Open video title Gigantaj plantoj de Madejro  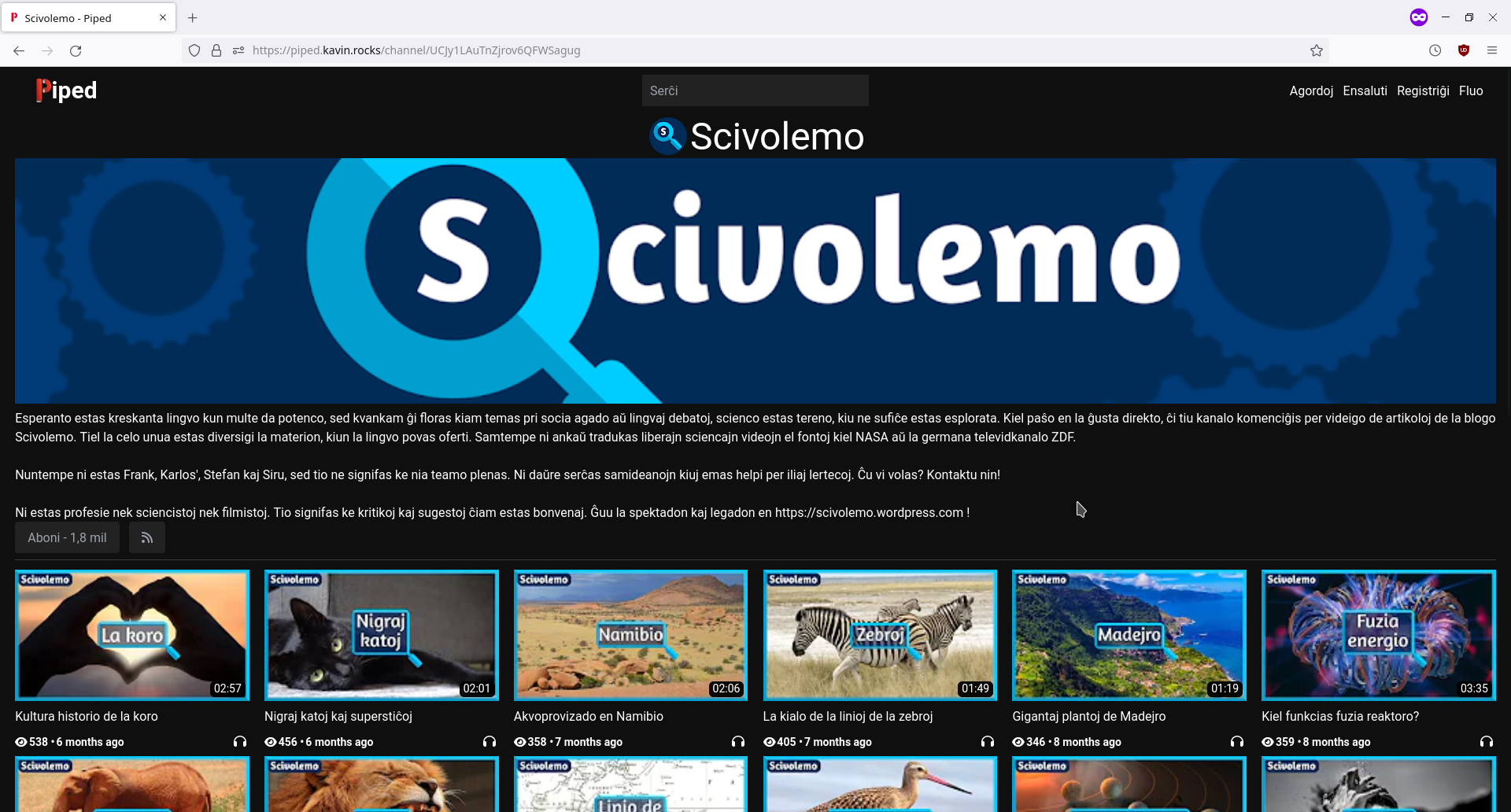(1089, 717)
